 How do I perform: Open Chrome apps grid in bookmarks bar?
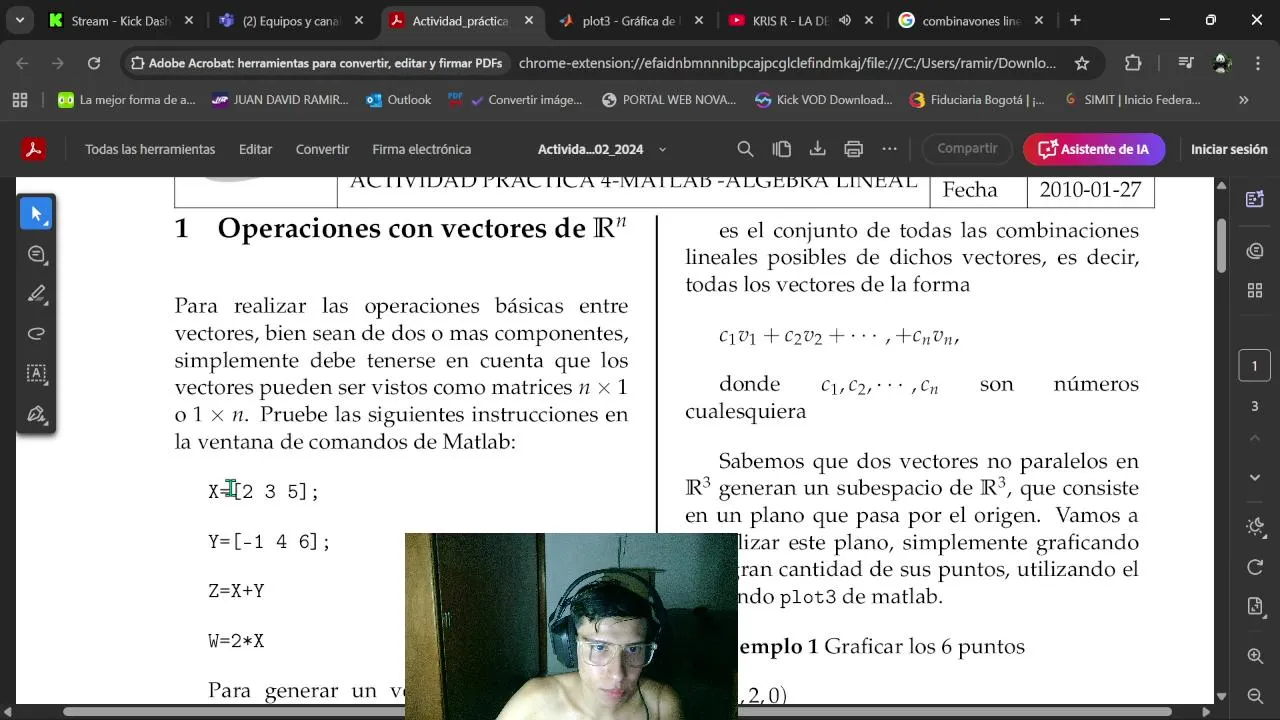20,100
